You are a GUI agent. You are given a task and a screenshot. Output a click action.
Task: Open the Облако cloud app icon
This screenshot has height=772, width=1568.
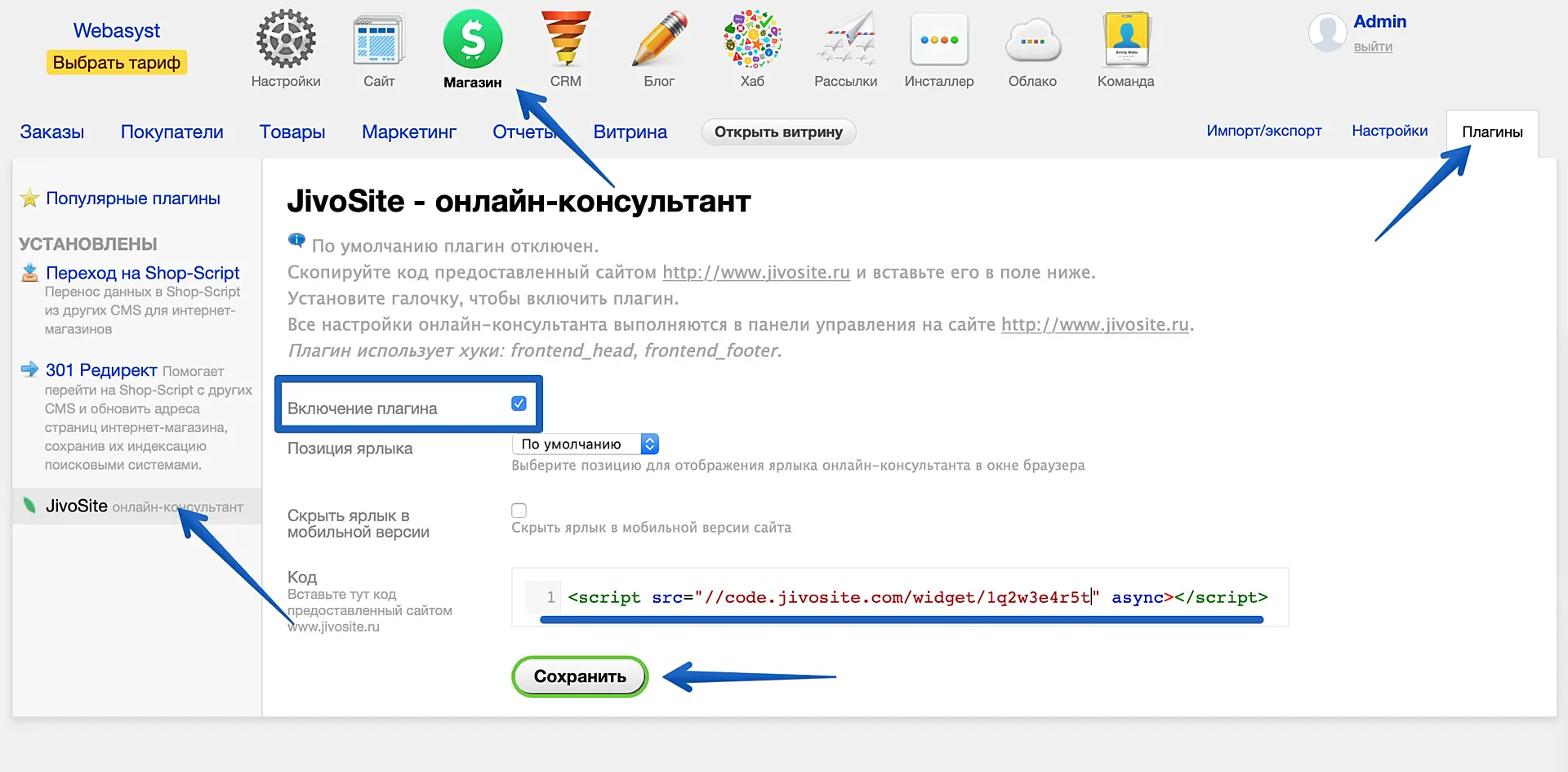pos(1033,40)
